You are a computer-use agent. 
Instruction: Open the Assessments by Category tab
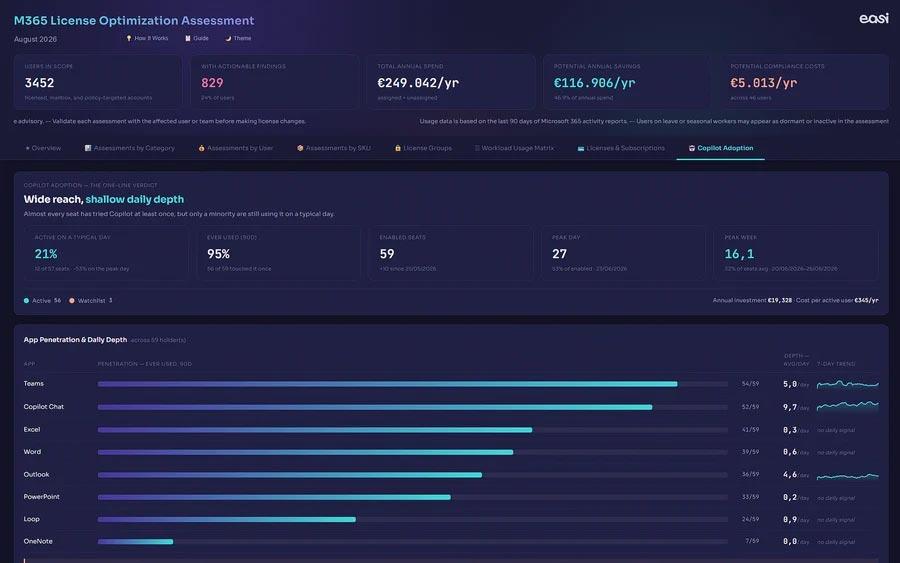point(130,148)
